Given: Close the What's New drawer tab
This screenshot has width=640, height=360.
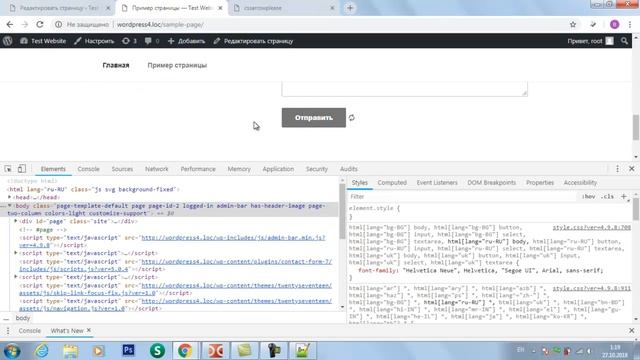Looking at the screenshot, I should click(x=89, y=330).
